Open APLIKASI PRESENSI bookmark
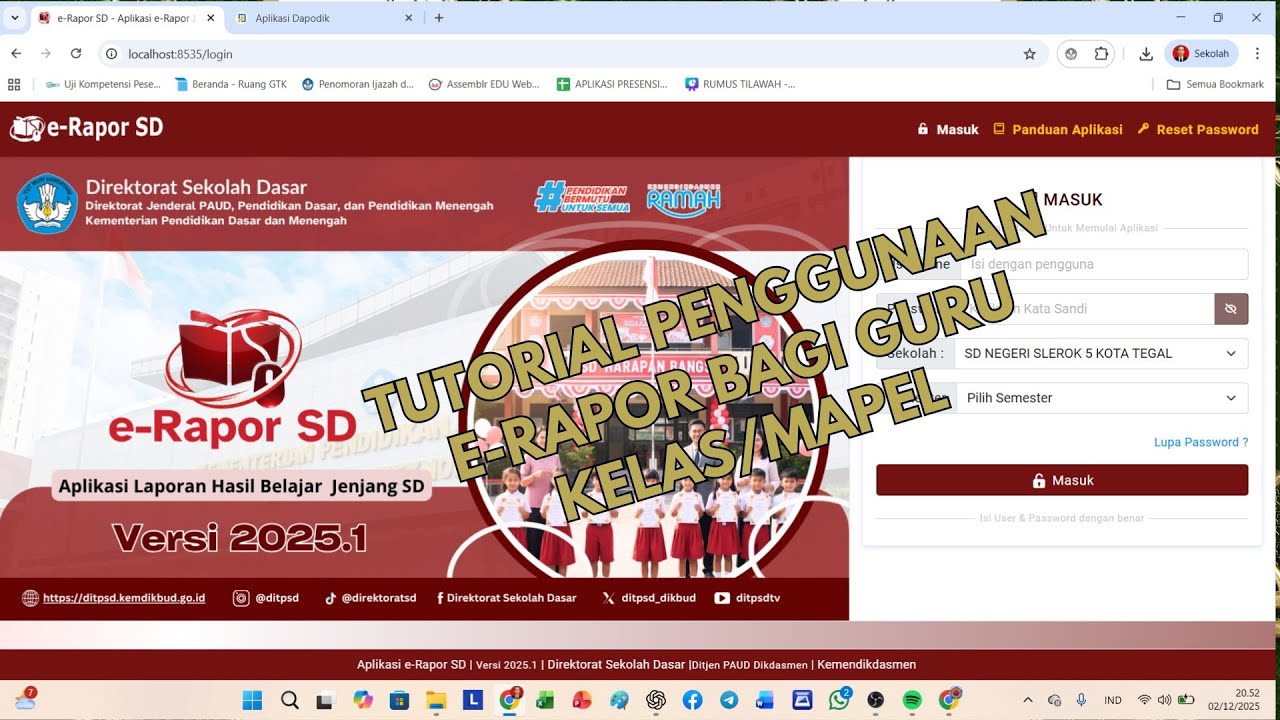This screenshot has width=1280, height=720. click(612, 84)
